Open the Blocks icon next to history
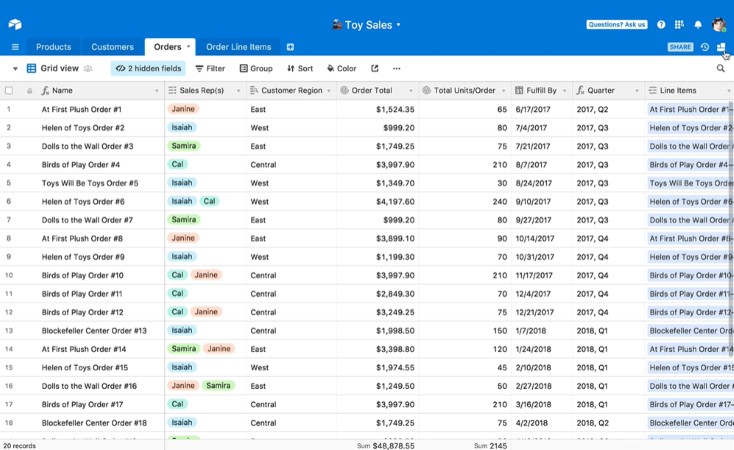 pyautogui.click(x=721, y=47)
